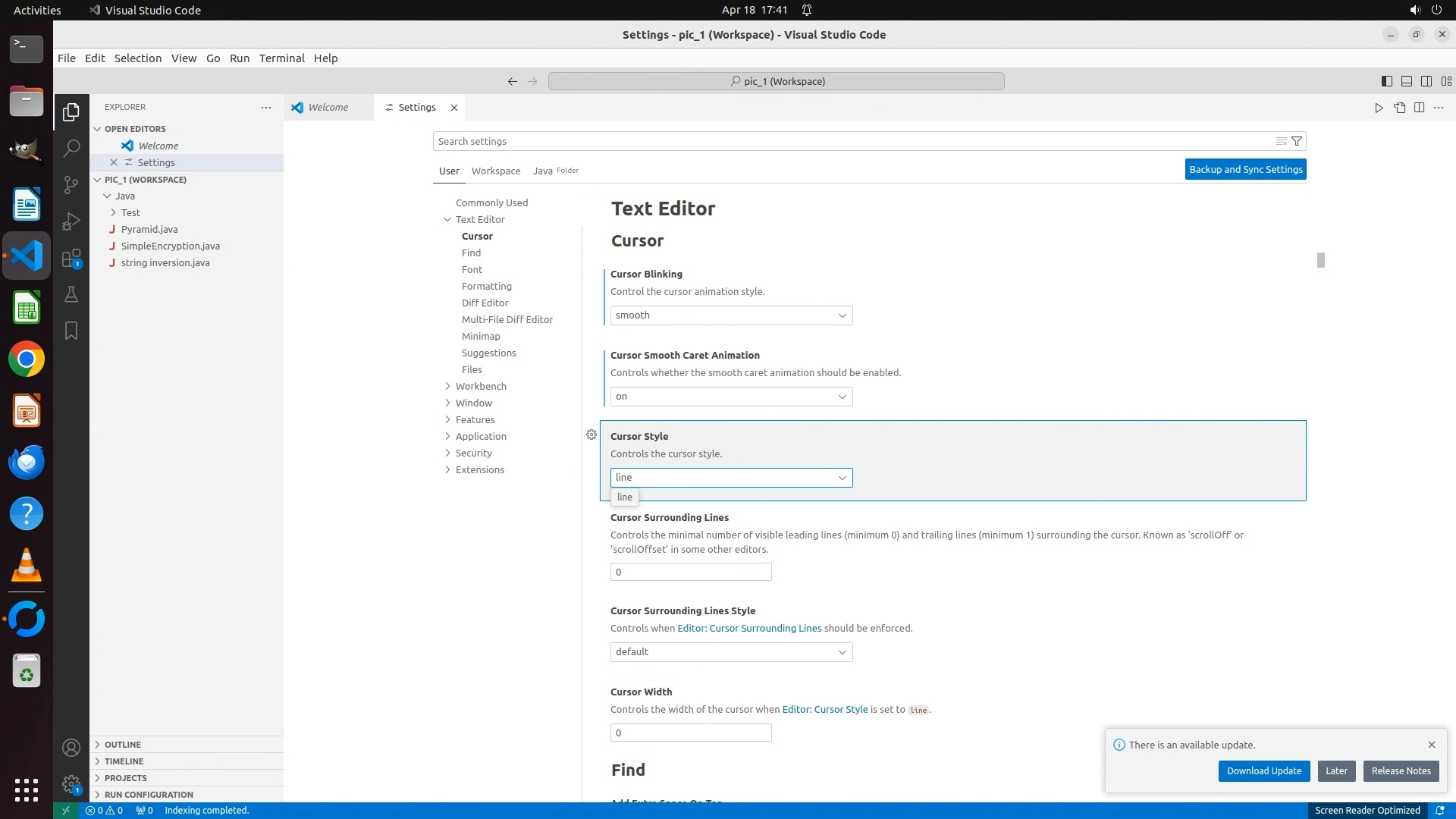1456x819 pixels.
Task: Click Backup and Sync Settings button
Action: click(1245, 169)
